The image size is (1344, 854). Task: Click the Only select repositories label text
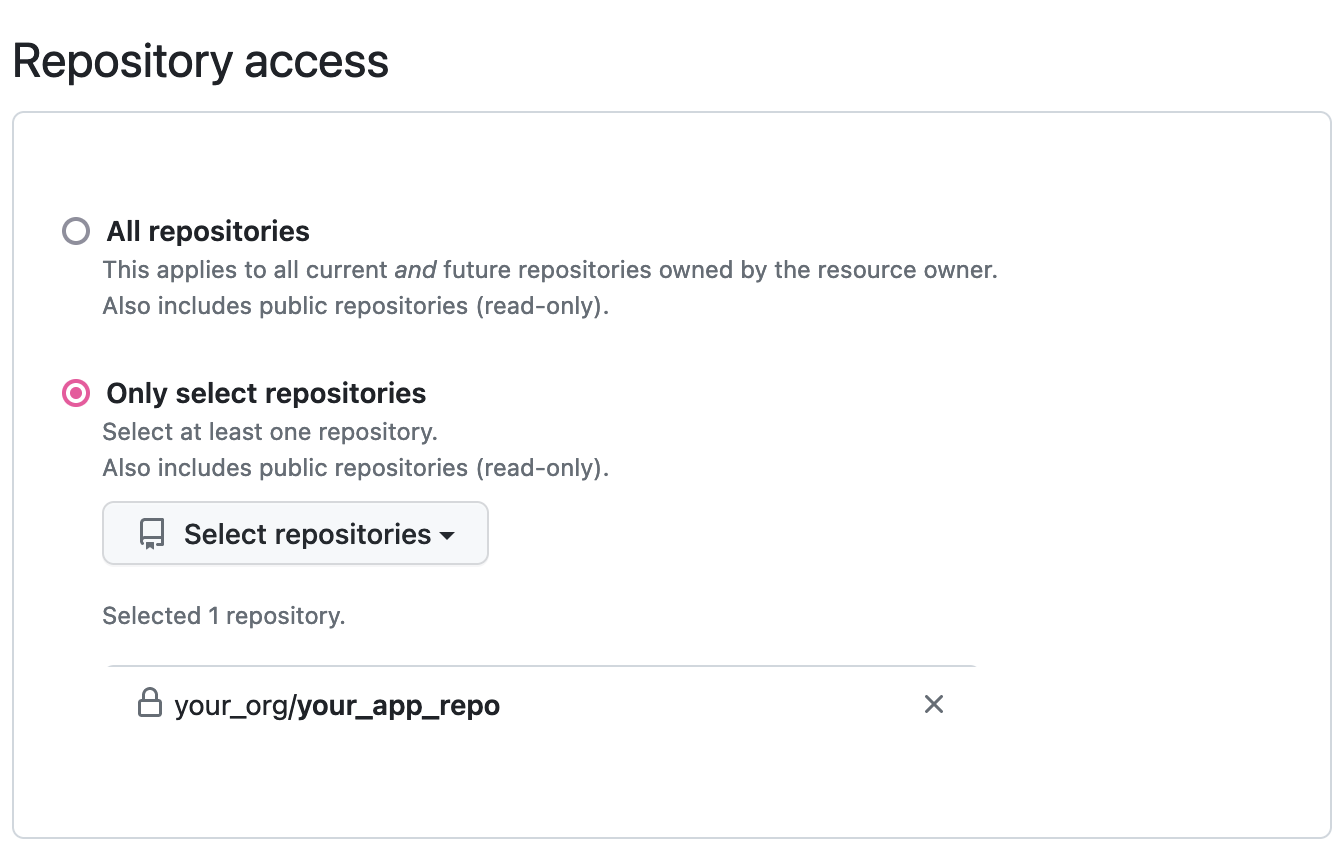(266, 393)
